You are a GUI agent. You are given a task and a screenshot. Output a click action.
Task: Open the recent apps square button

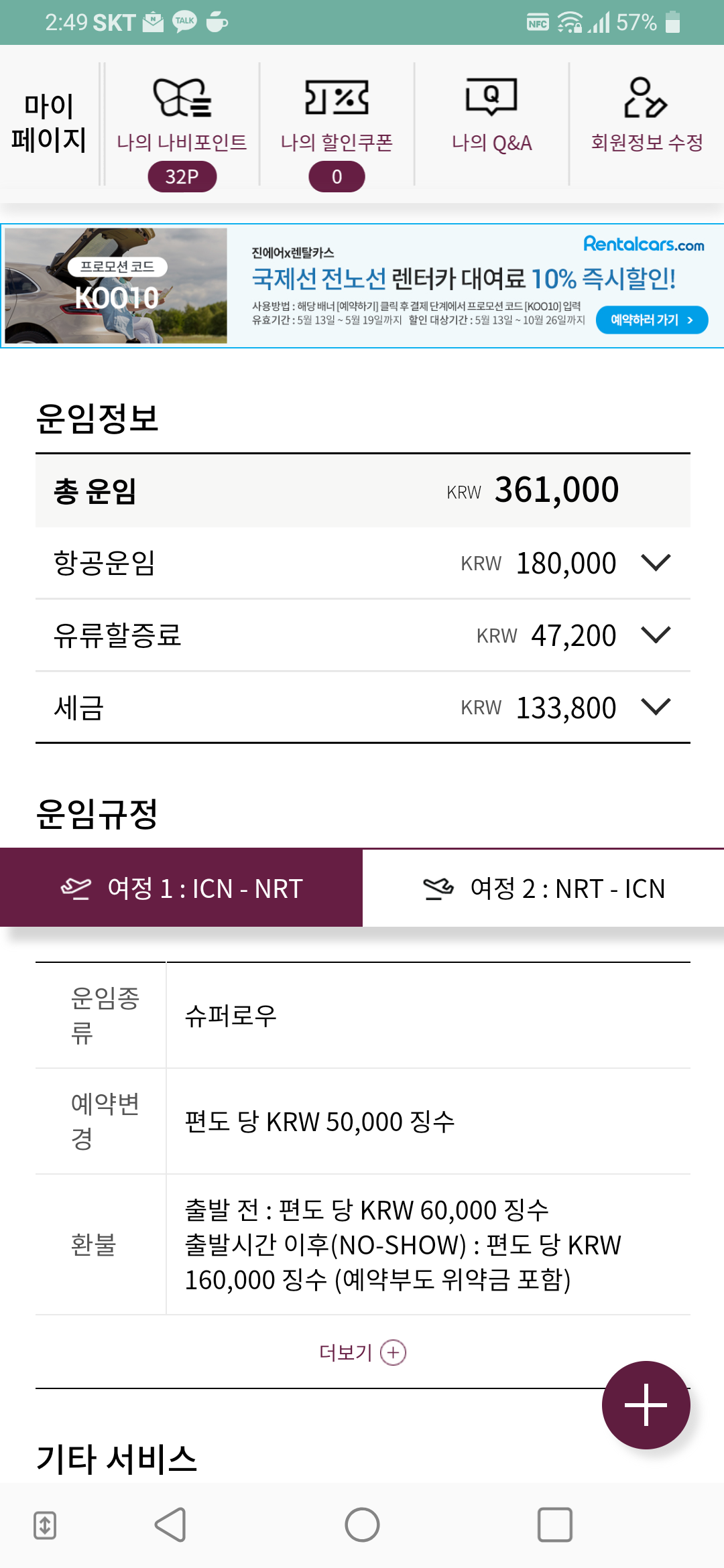point(554,1525)
